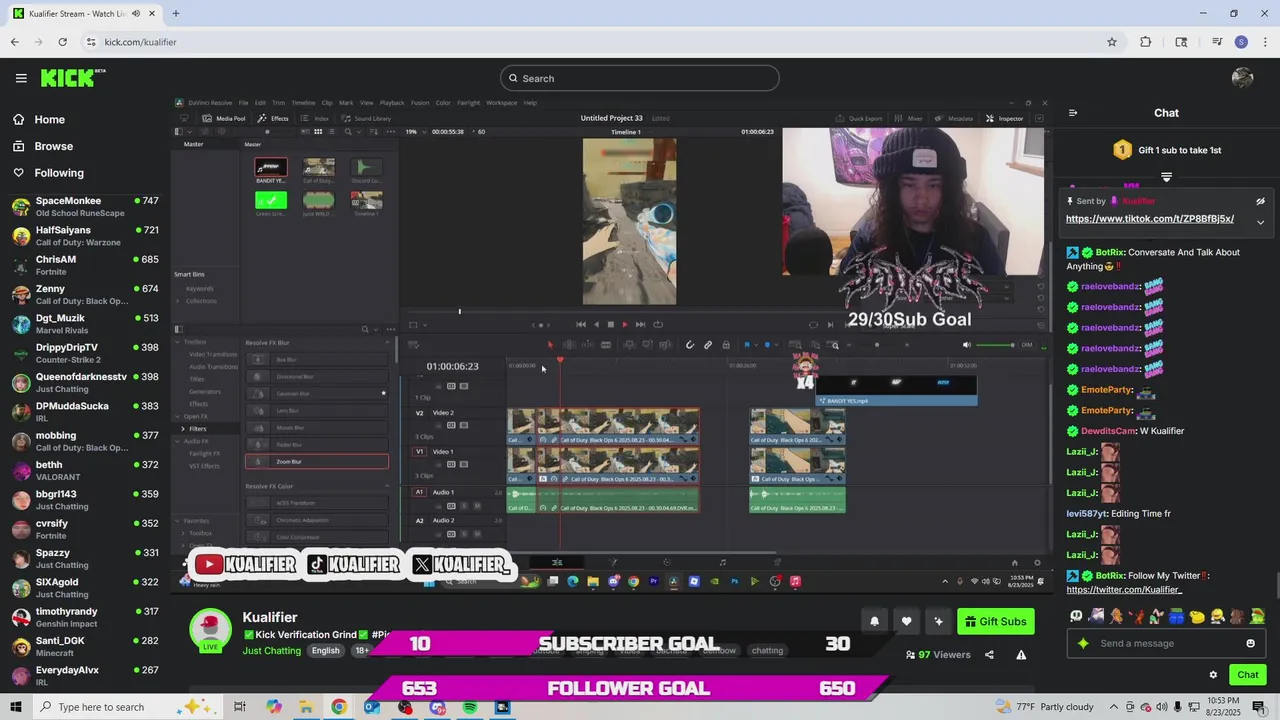Screen dimensions: 1280x720
Task: Open the Resolve File menu
Action: [x=243, y=102]
